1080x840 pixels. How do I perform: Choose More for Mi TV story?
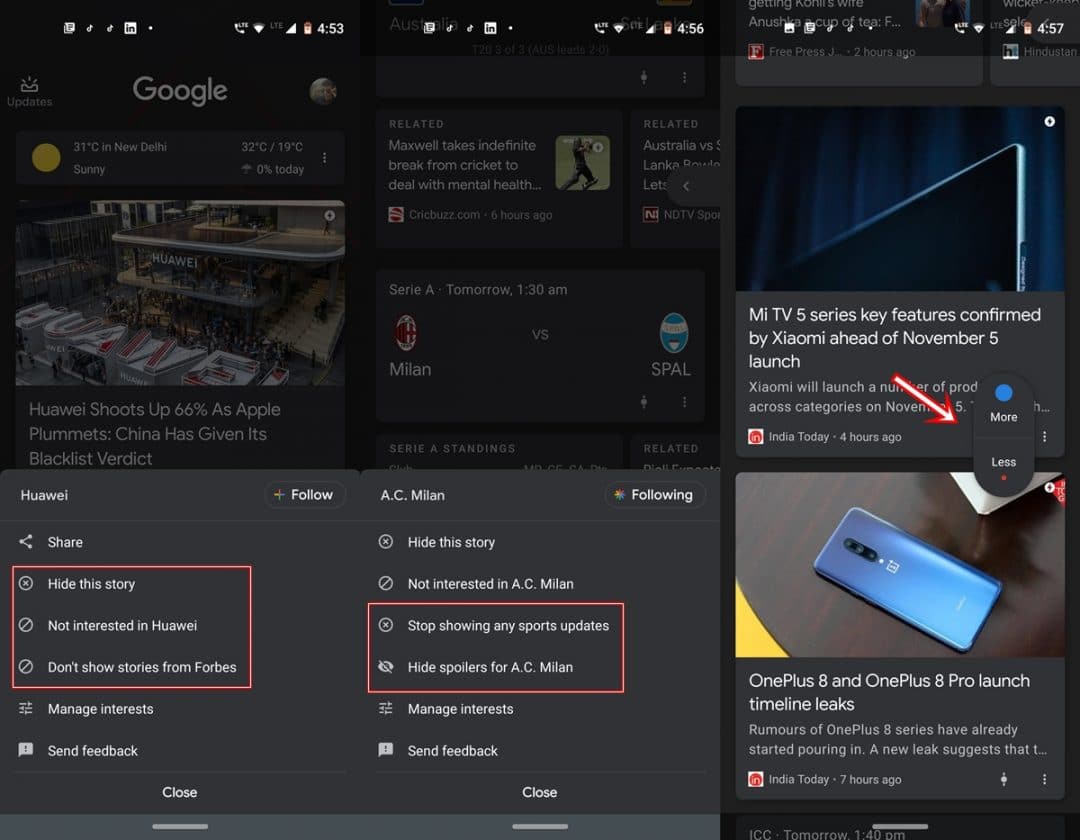pyautogui.click(x=1004, y=405)
